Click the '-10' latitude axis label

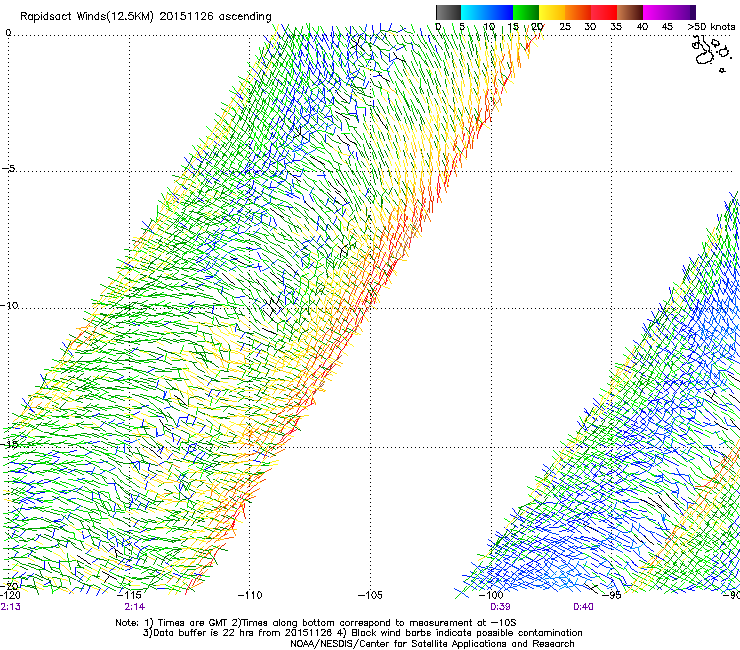(9, 305)
